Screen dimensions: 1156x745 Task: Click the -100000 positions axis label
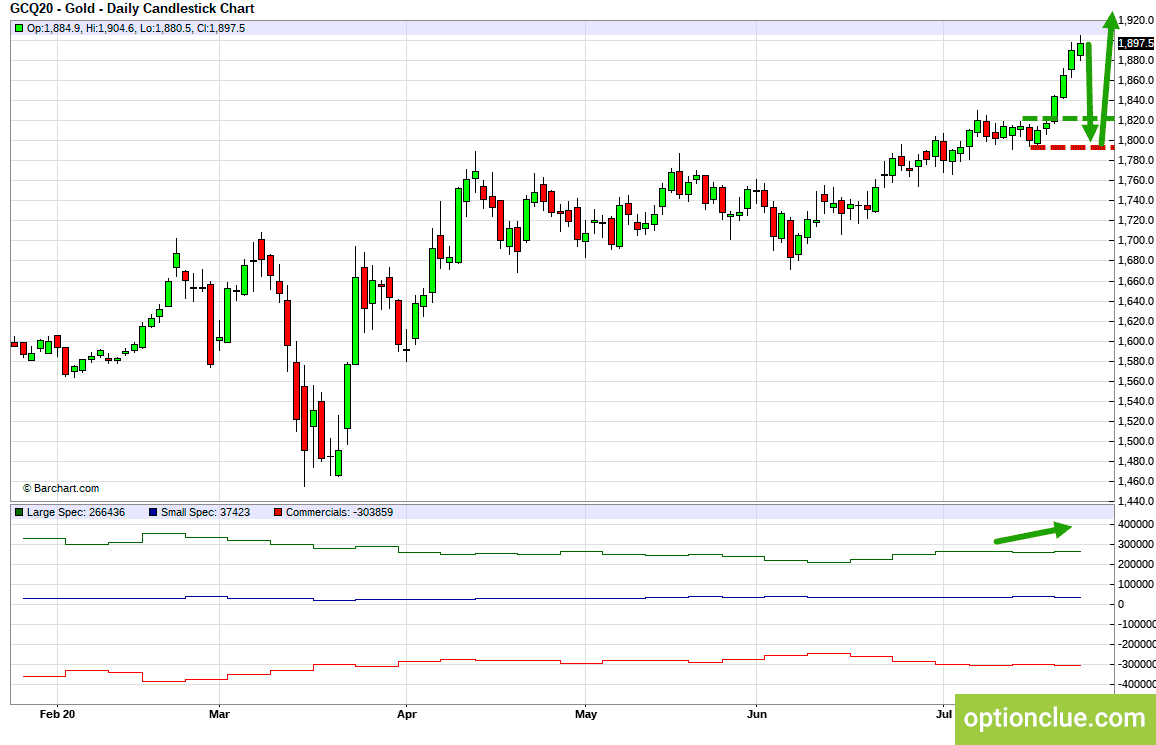[1136, 624]
